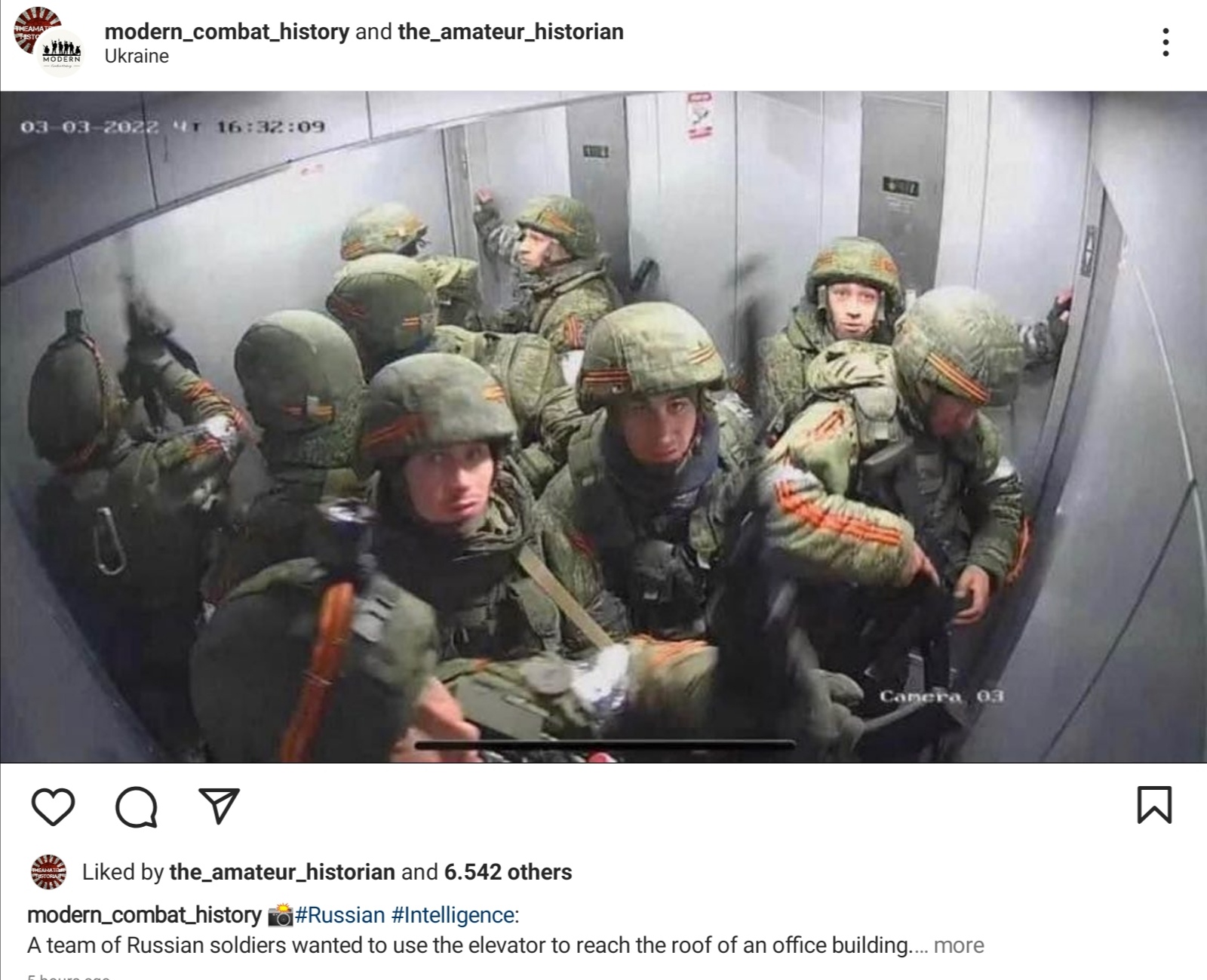Open the Ukraine location tag
The image size is (1207, 980).
pyautogui.click(x=137, y=57)
